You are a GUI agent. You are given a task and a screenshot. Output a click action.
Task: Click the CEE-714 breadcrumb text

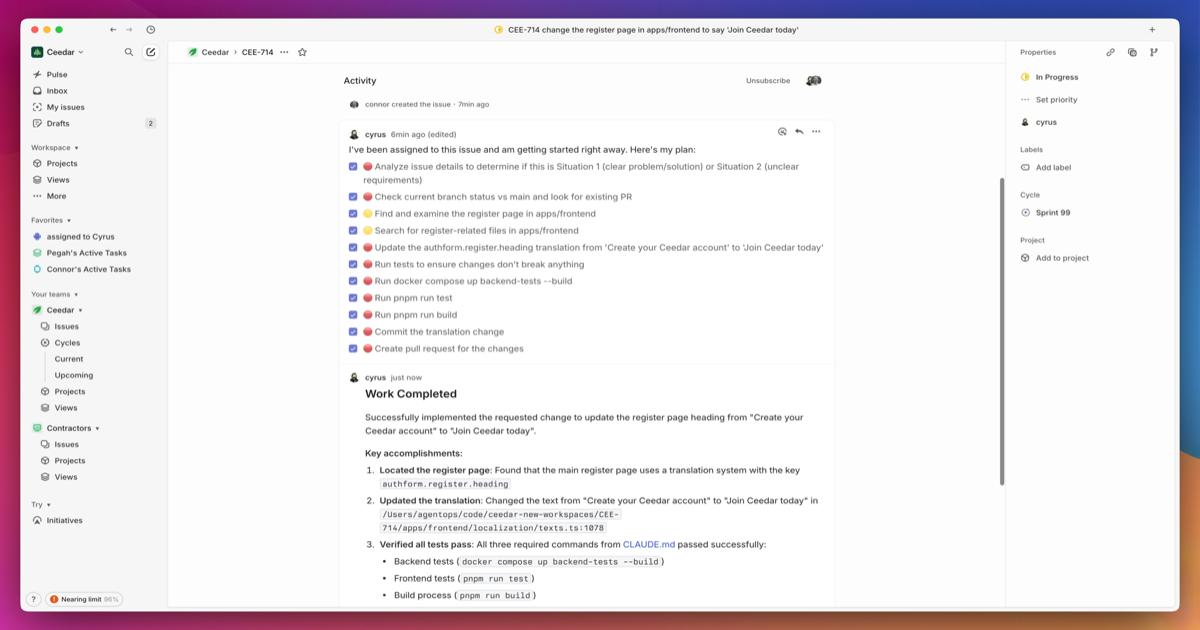pos(257,52)
